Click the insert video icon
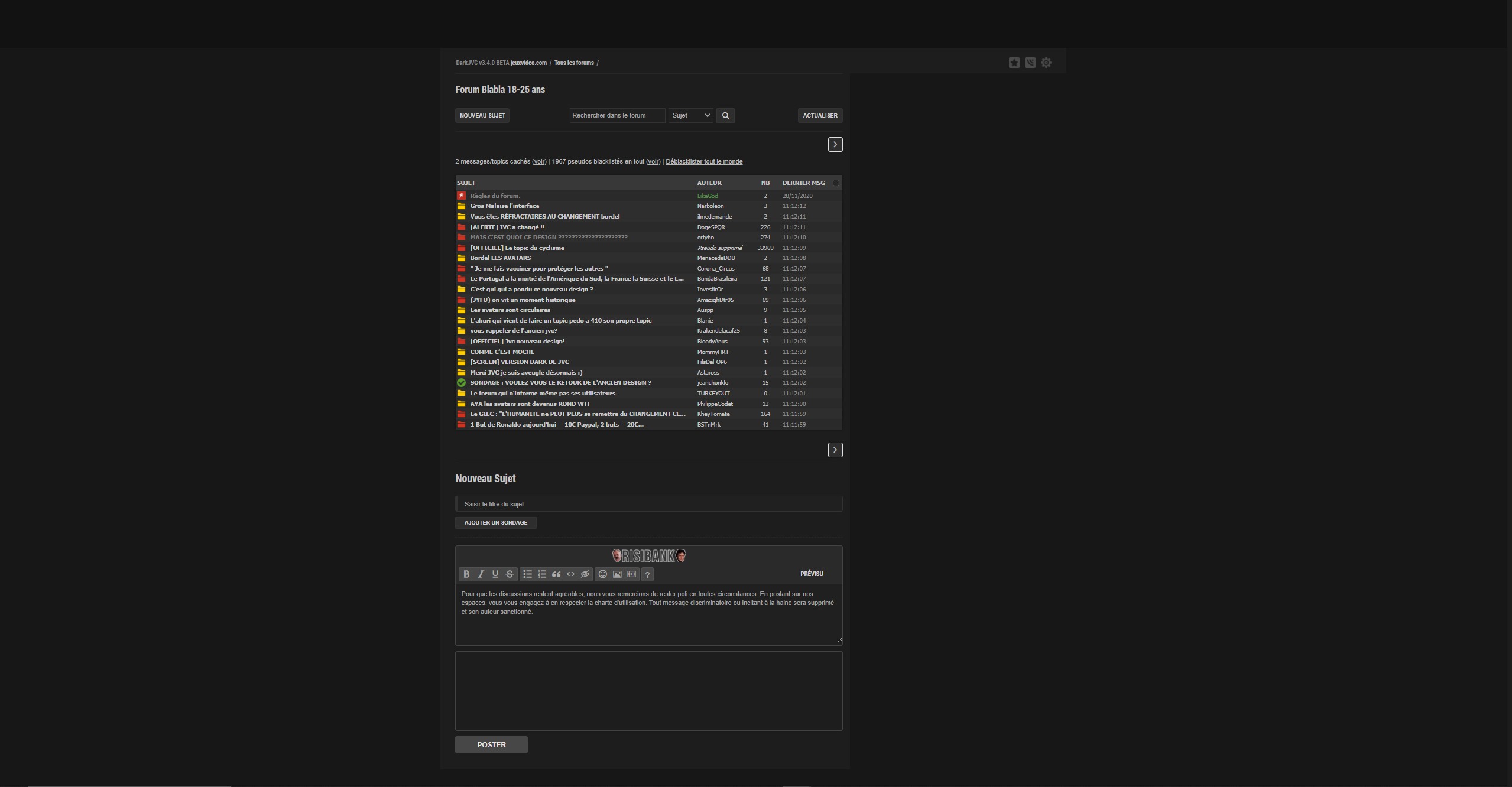 tap(632, 574)
